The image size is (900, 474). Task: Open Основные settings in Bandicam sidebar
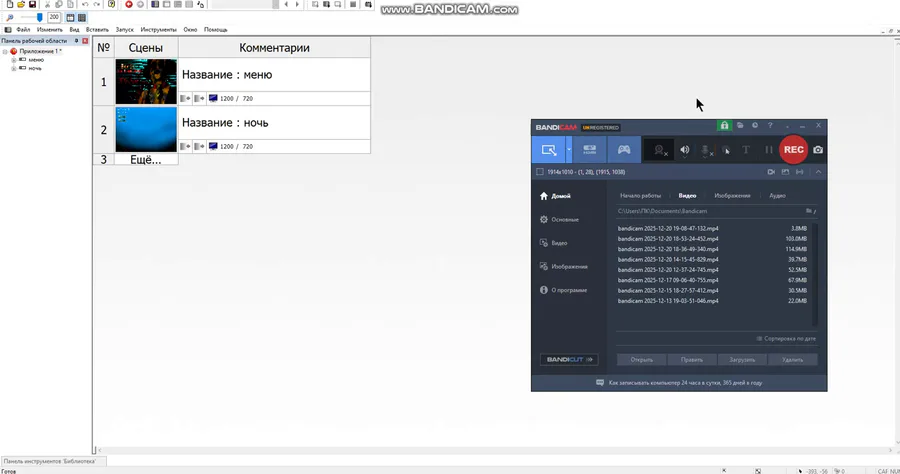559,220
